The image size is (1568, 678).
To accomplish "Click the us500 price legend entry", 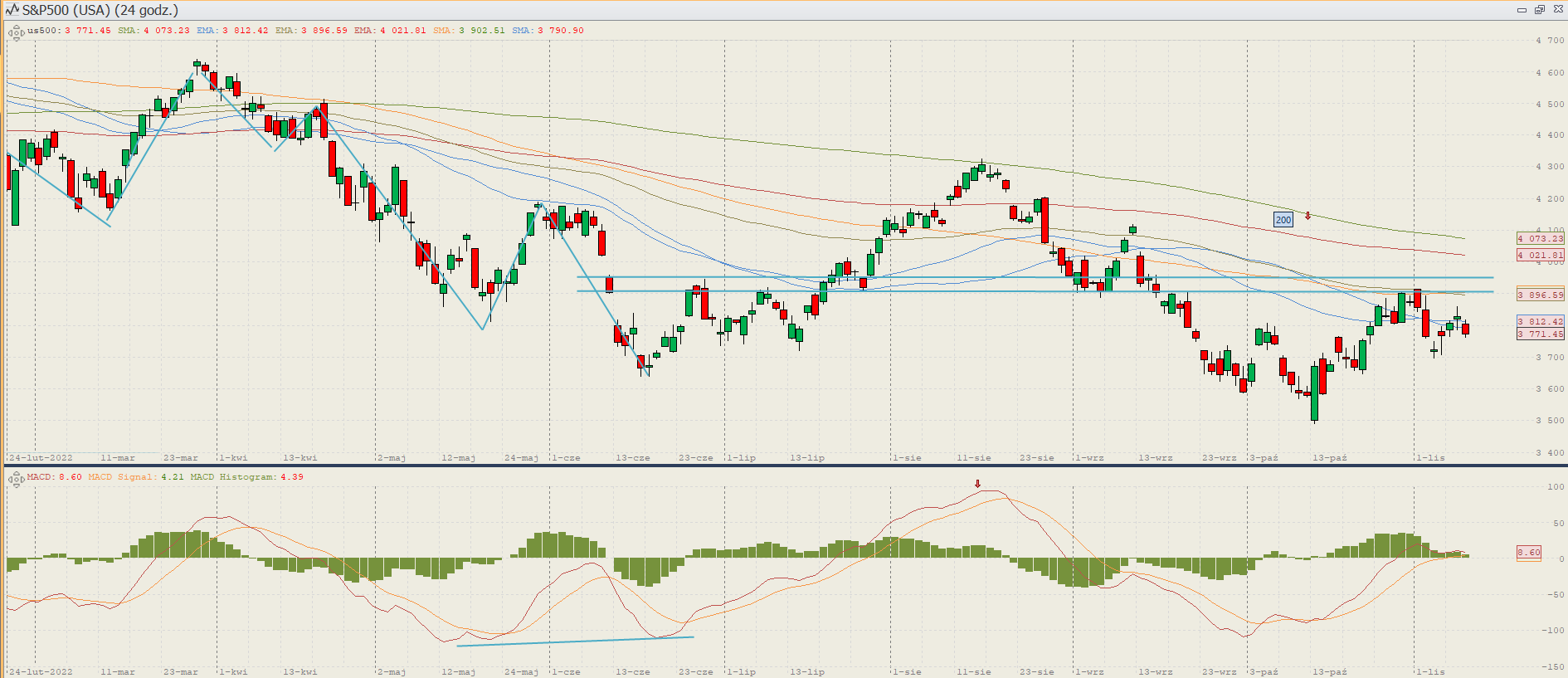I will click(69, 31).
